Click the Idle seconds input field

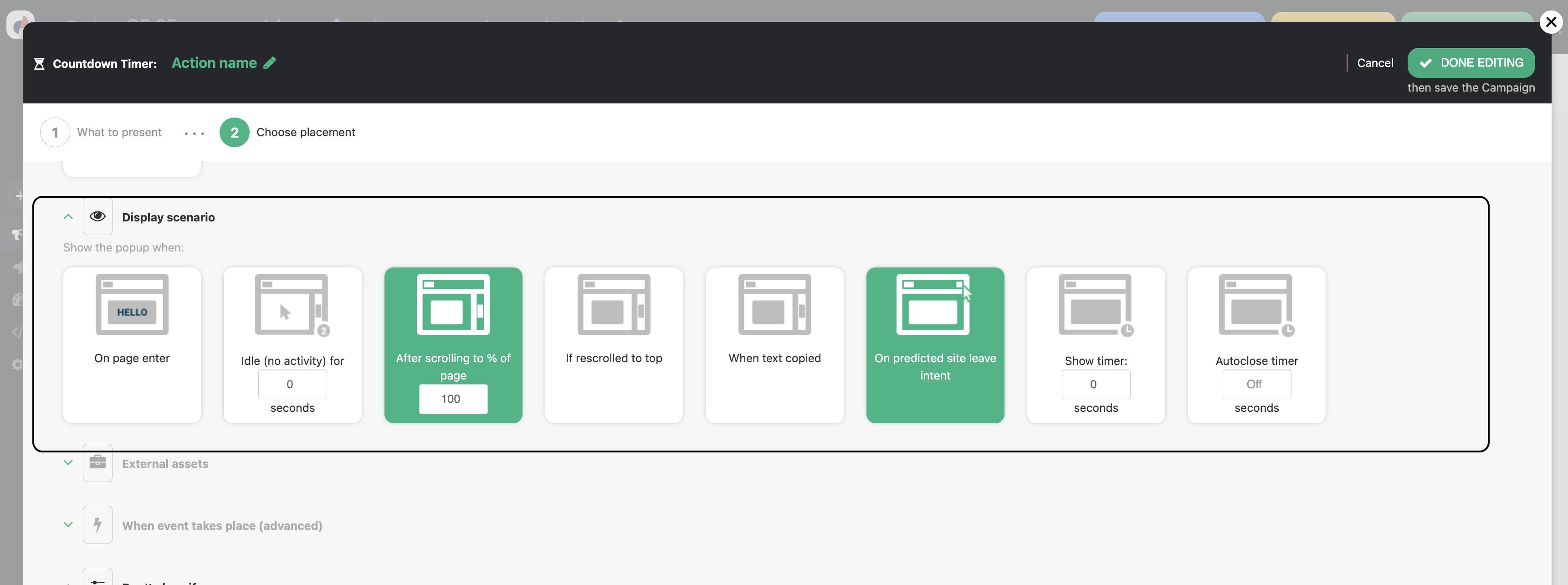(x=292, y=384)
